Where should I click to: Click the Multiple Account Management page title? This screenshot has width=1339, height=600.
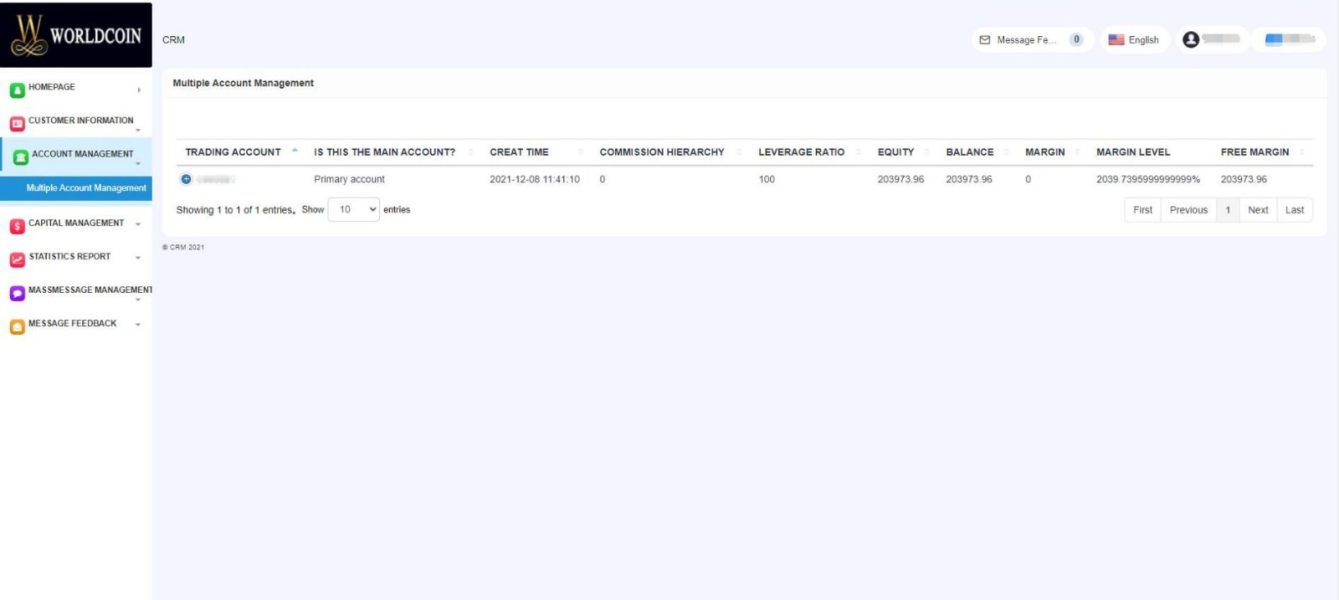point(243,83)
